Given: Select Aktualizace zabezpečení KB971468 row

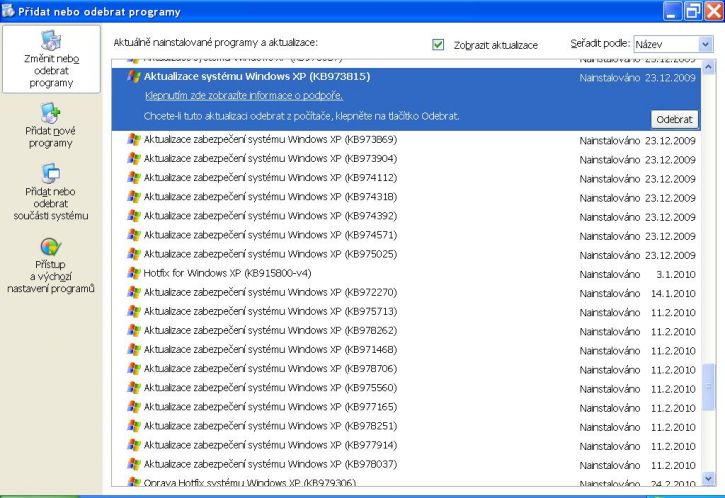Looking at the screenshot, I should (x=406, y=350).
